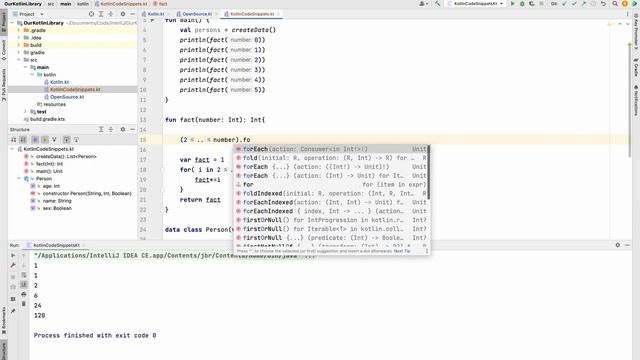Image resolution: width=640 pixels, height=360 pixels.
Task: Toggle autoscroll from source in Structure toolbar
Action: 76,140
